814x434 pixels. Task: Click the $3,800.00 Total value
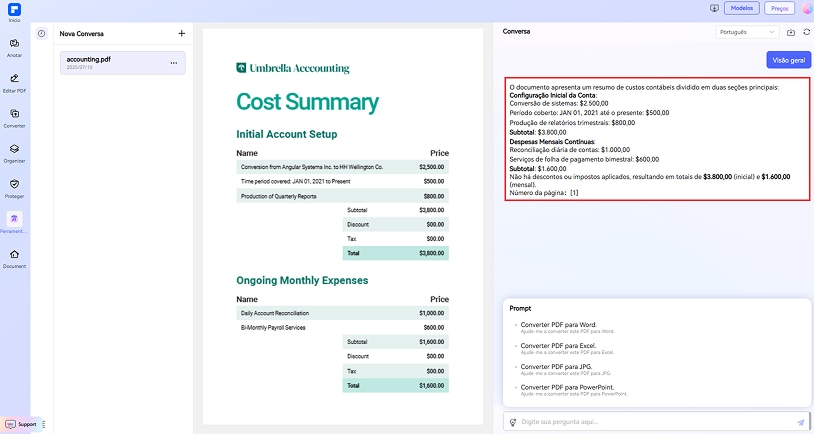(x=431, y=253)
